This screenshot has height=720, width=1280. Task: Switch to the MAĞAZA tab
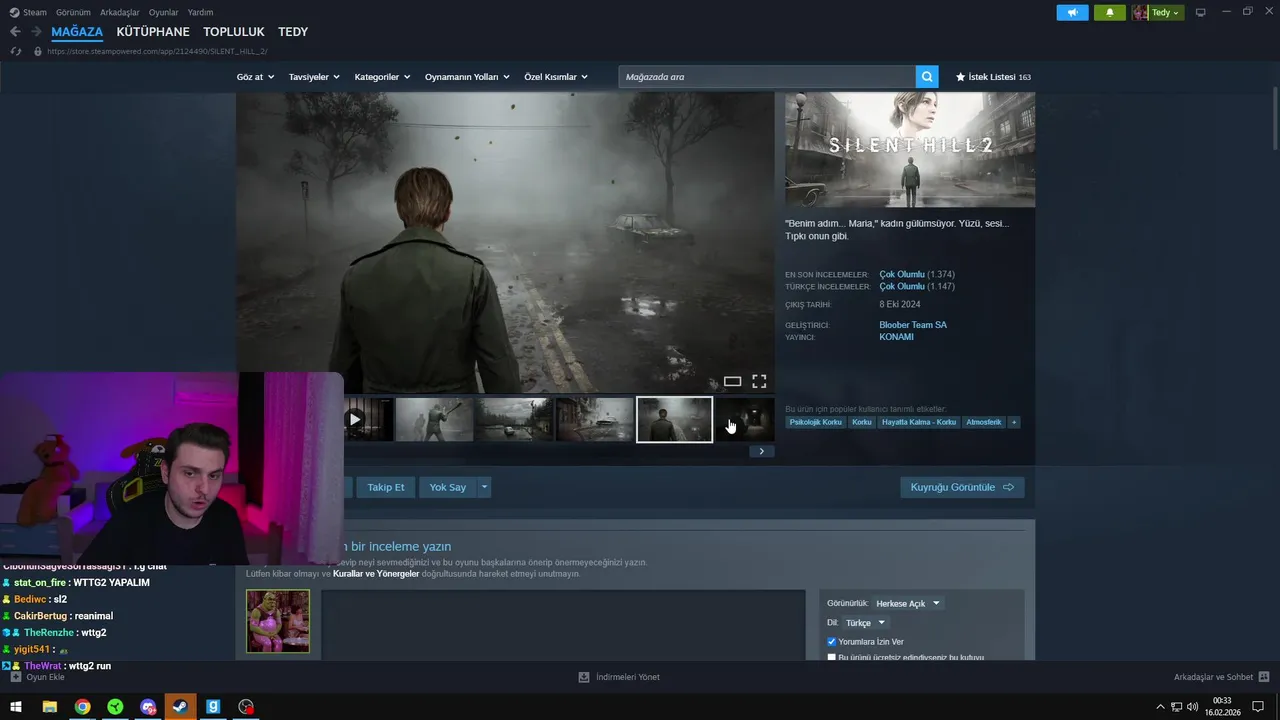pos(77,32)
